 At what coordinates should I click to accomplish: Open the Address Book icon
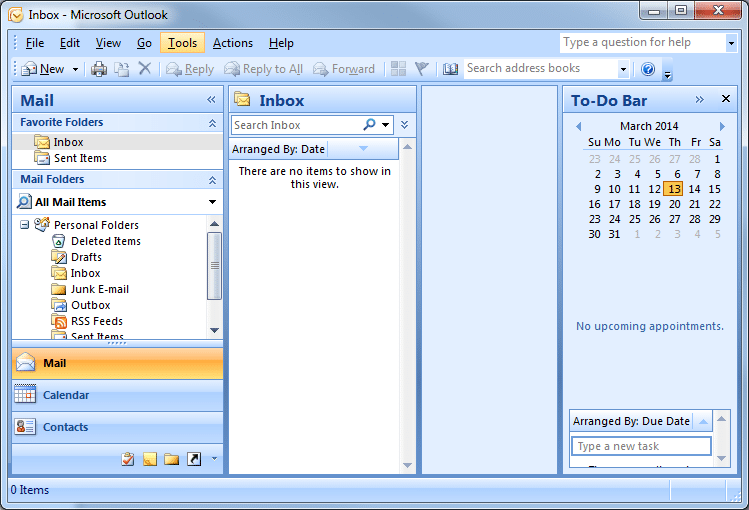(x=450, y=69)
